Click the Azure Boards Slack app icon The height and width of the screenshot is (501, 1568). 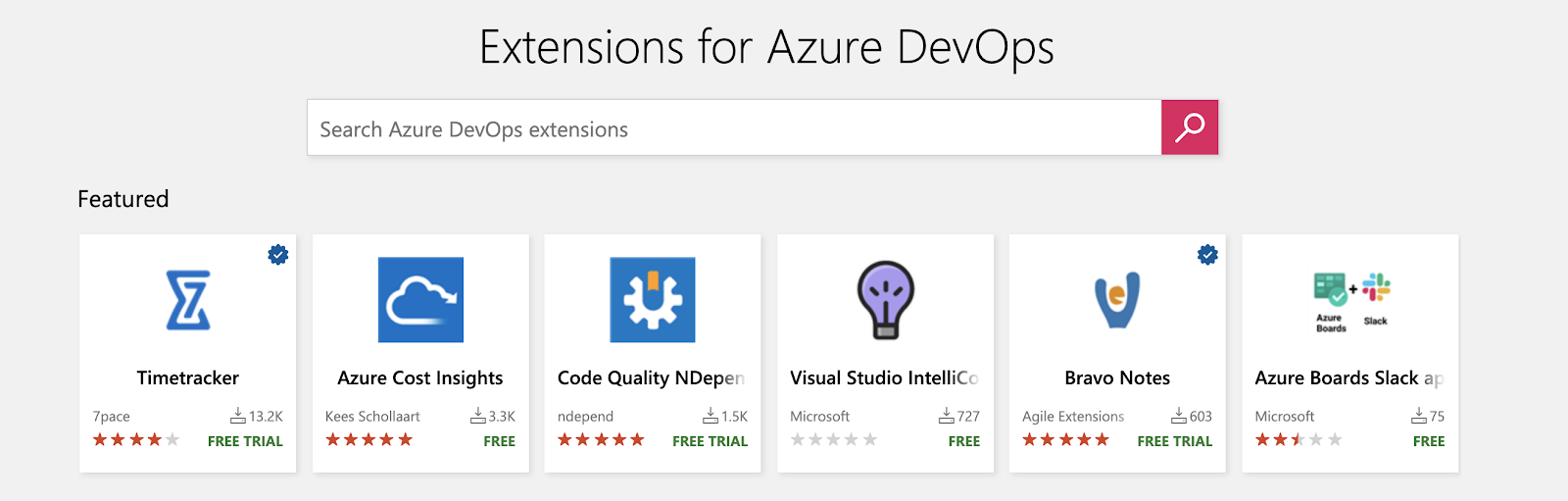coord(1350,301)
